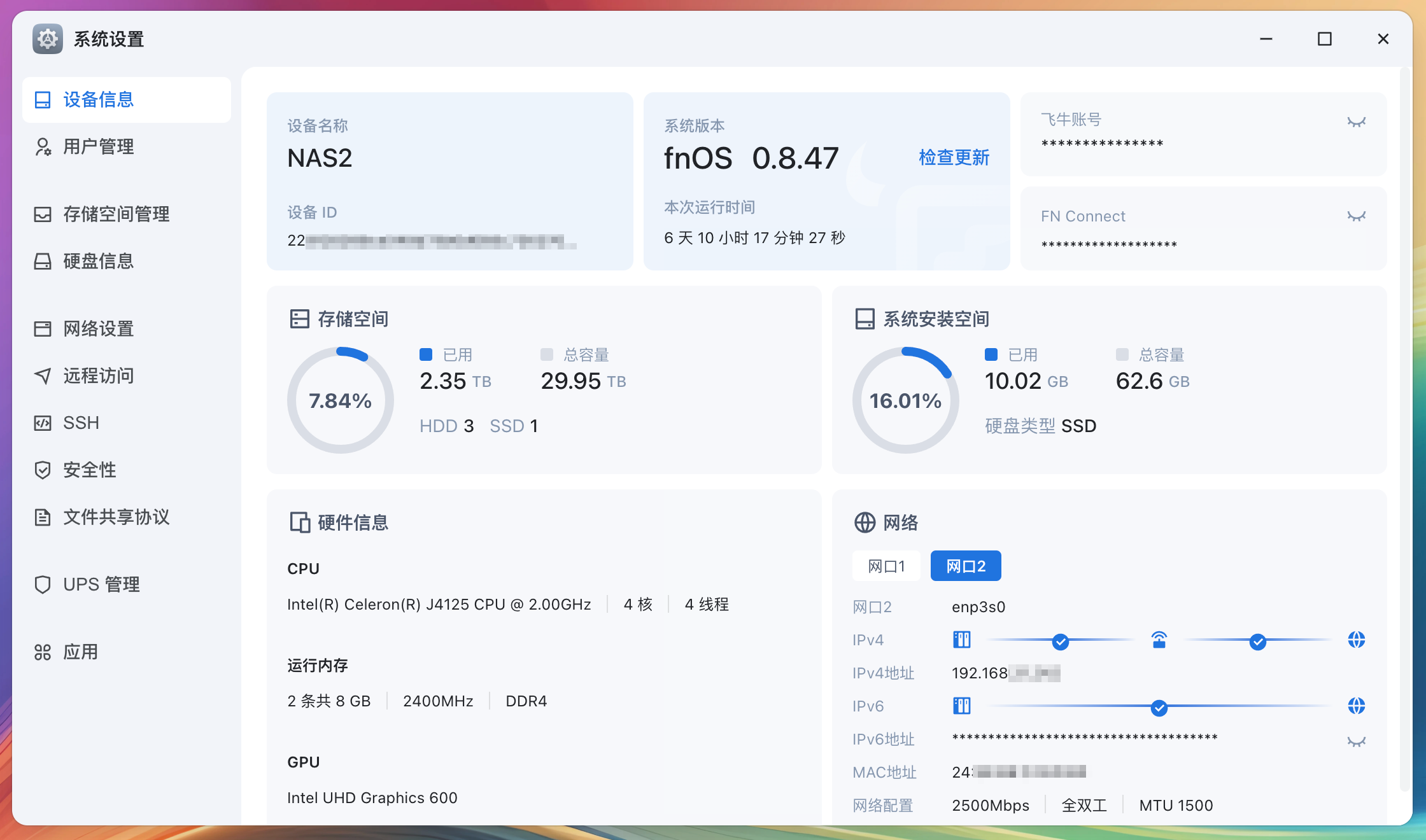Click the SSD 1 count
Screen dimensions: 1426x840
514,426
